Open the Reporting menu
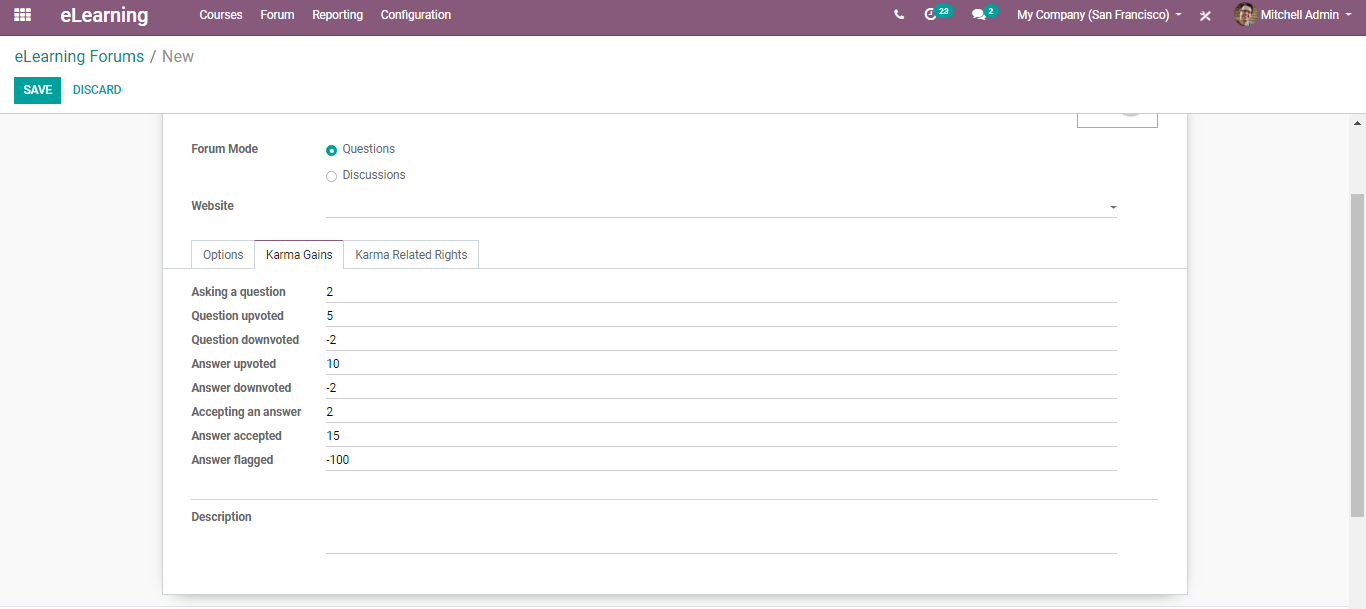 click(x=337, y=15)
